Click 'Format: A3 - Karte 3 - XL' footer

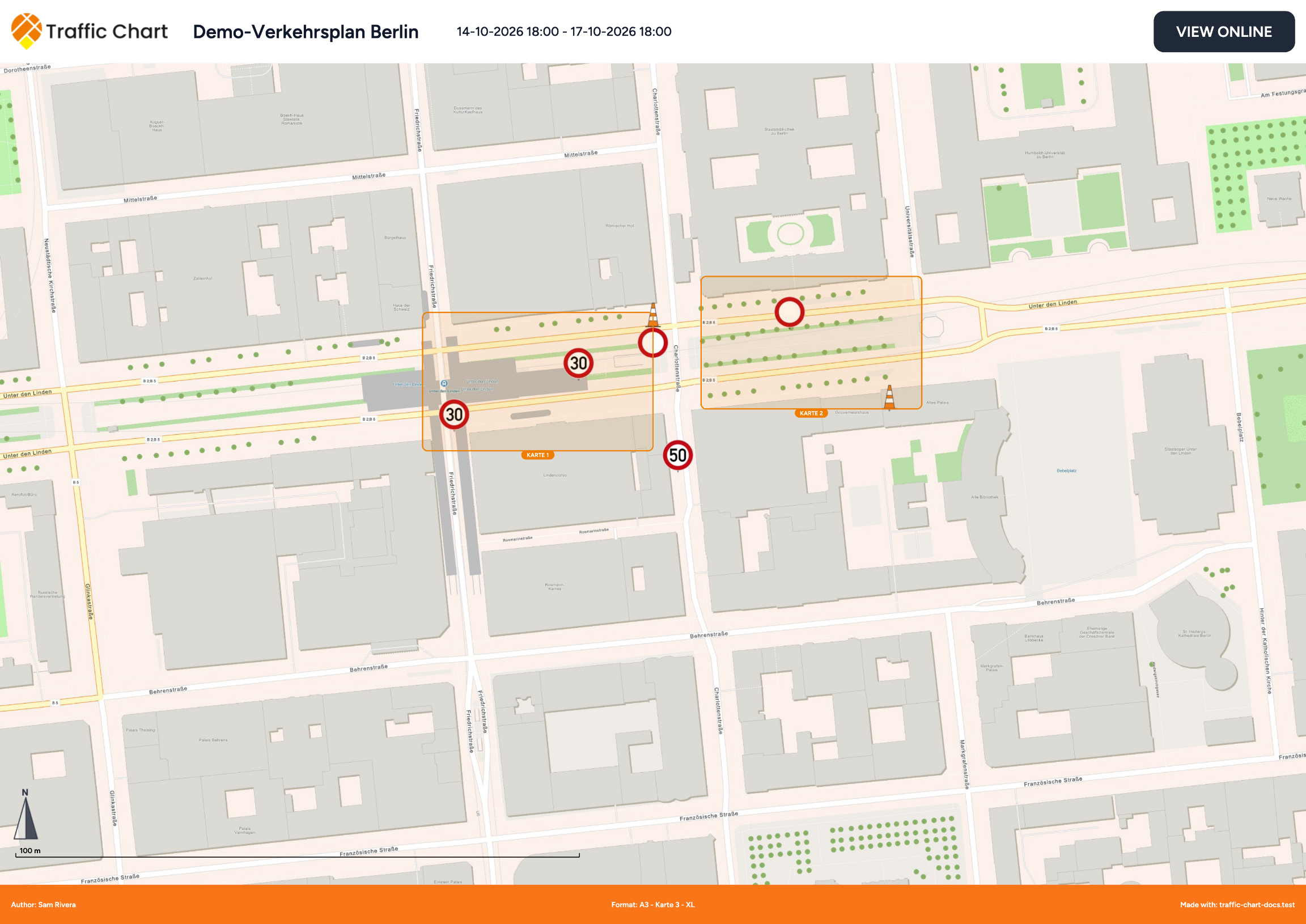(653, 905)
